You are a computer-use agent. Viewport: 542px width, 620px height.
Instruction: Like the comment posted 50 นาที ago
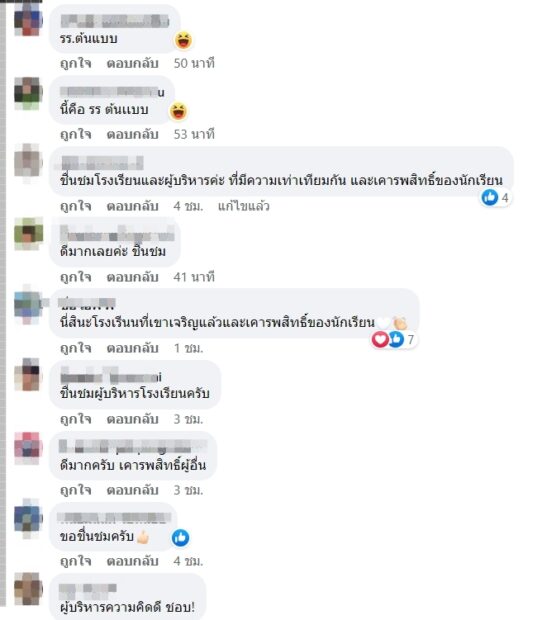pyautogui.click(x=76, y=63)
